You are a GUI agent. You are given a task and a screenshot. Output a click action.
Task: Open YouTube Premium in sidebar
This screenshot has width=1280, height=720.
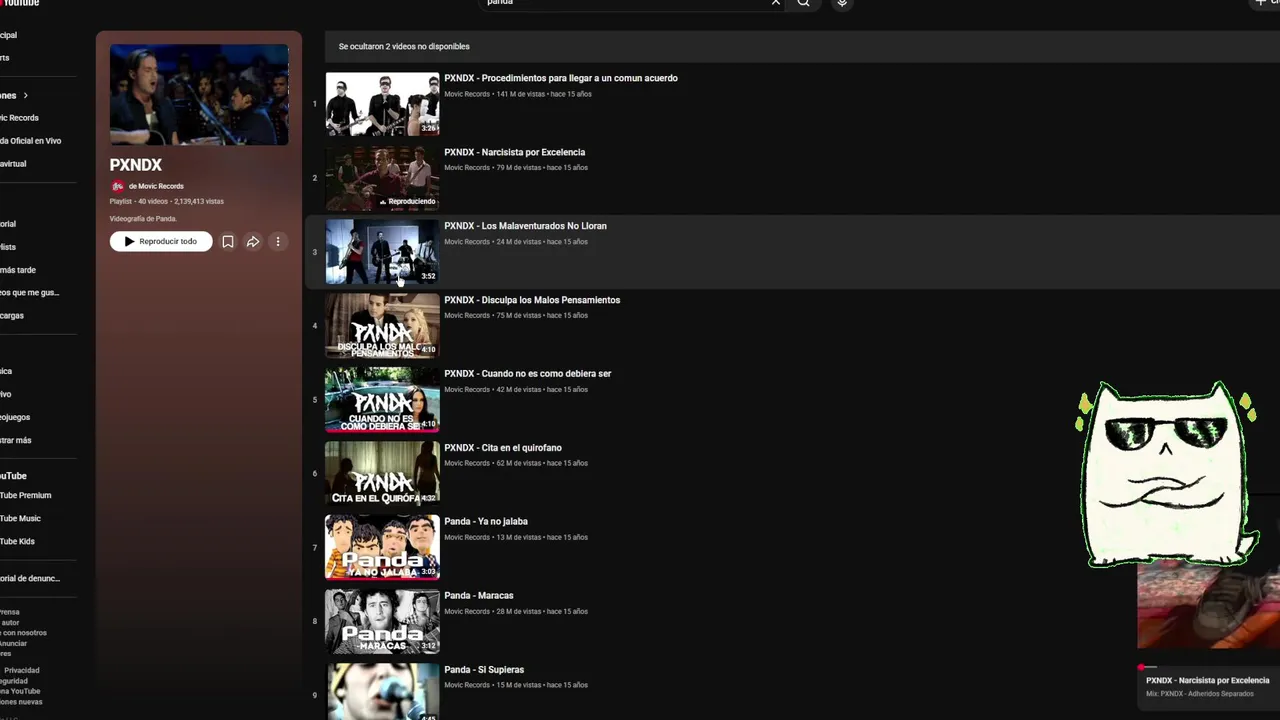25,495
